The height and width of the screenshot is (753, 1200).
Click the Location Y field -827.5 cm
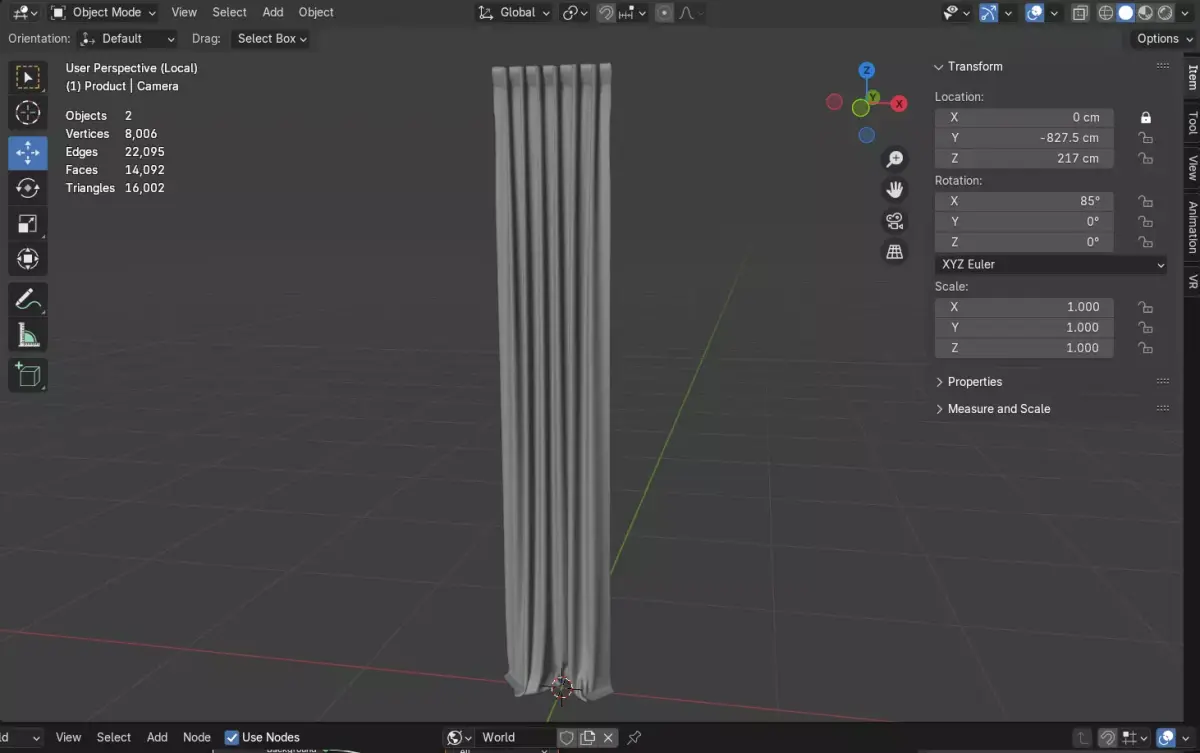[x=1024, y=138]
